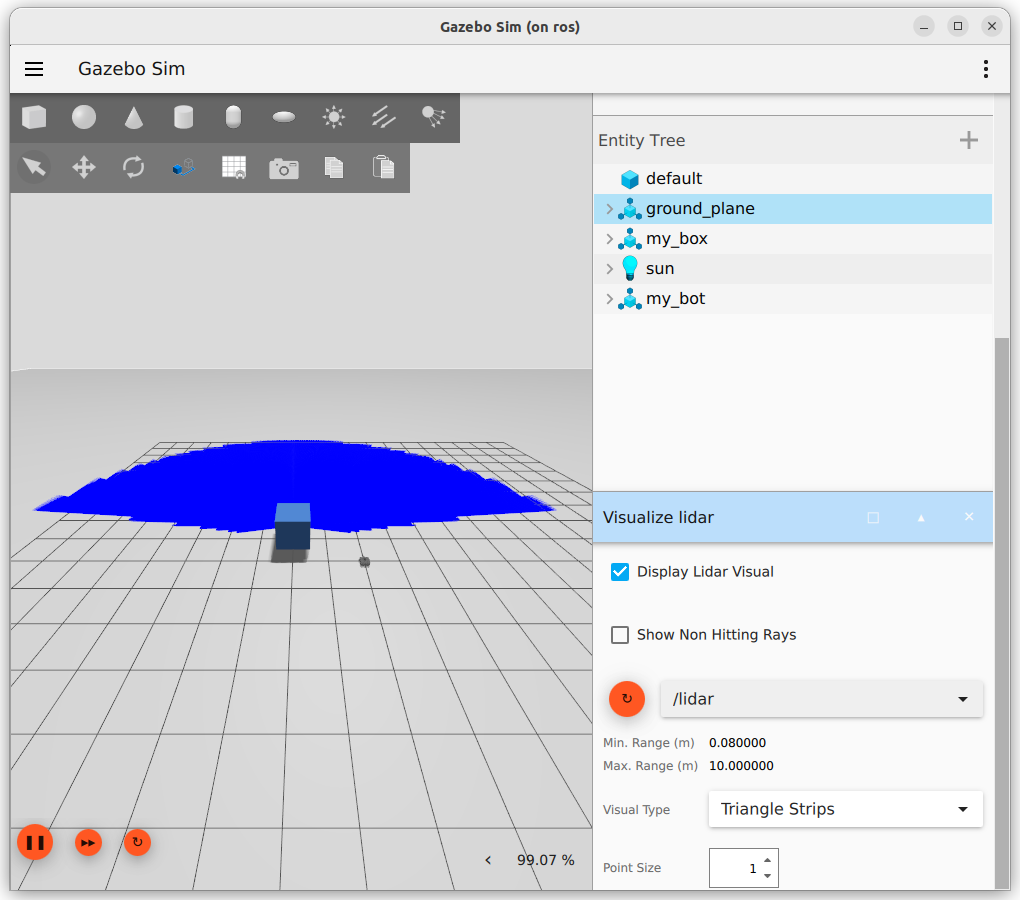Insert a cone shape
Viewport: 1020px width, 900px height.
click(x=134, y=118)
